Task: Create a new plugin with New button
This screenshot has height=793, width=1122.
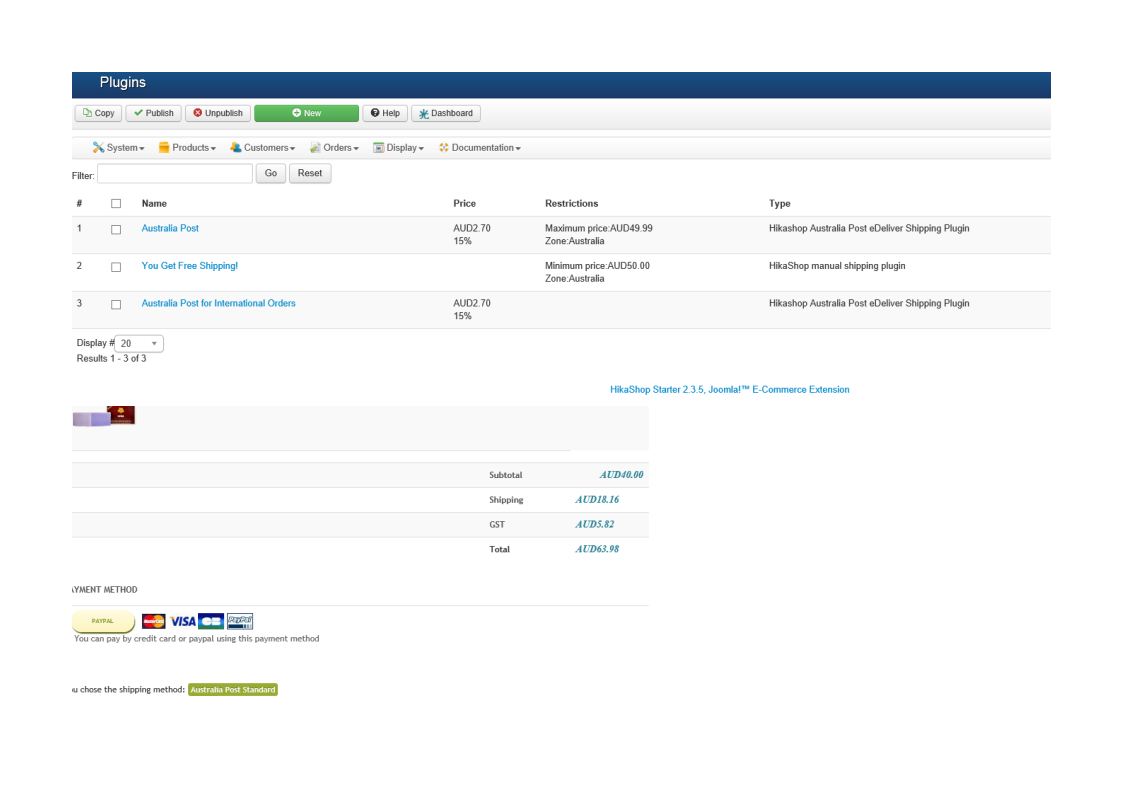Action: click(306, 113)
